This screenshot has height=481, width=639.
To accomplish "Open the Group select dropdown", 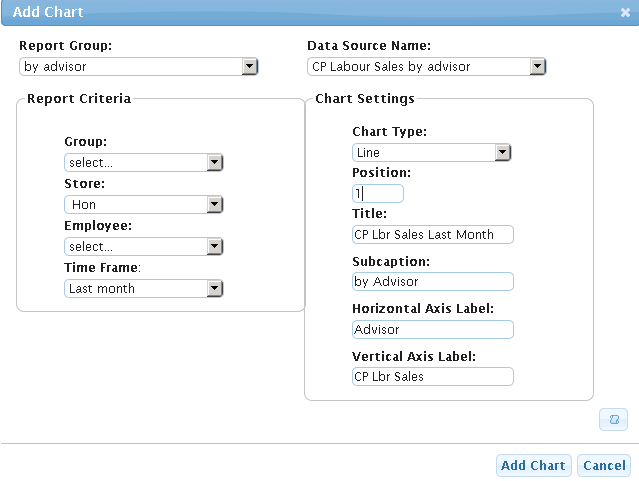I will [143, 162].
